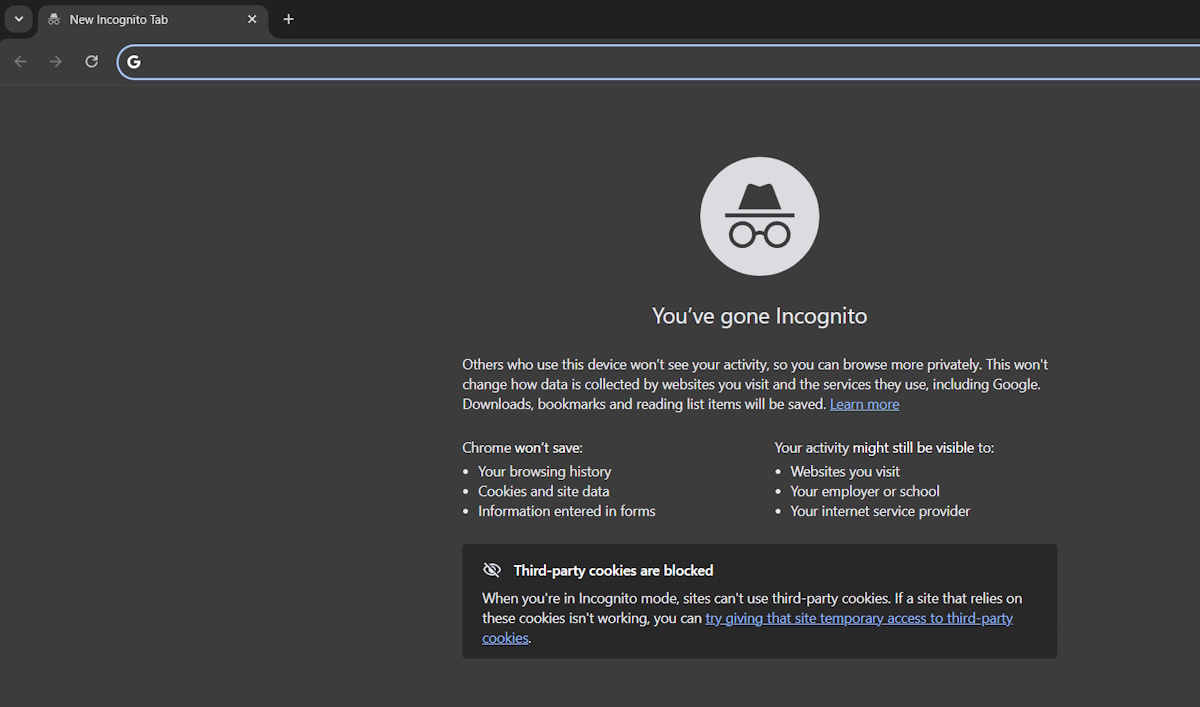
Task: Click the temporary third-party cookies access link
Action: tap(858, 617)
